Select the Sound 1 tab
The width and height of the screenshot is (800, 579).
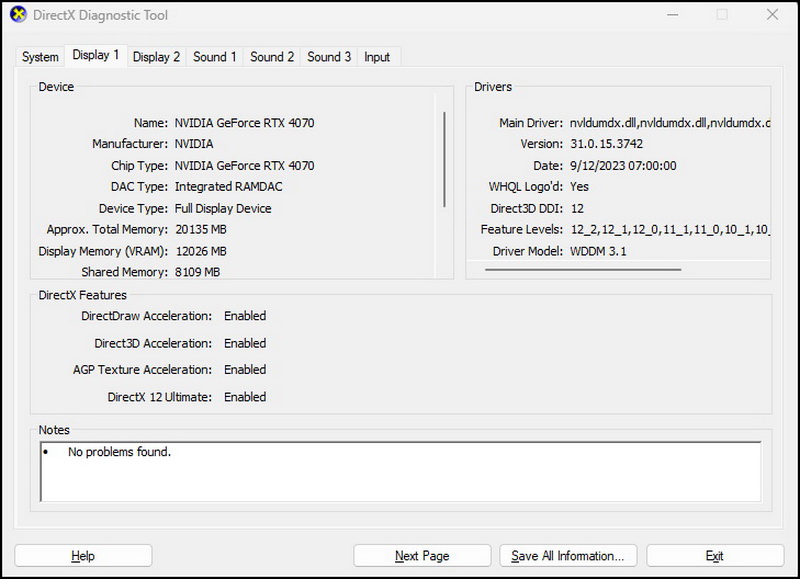(x=214, y=57)
